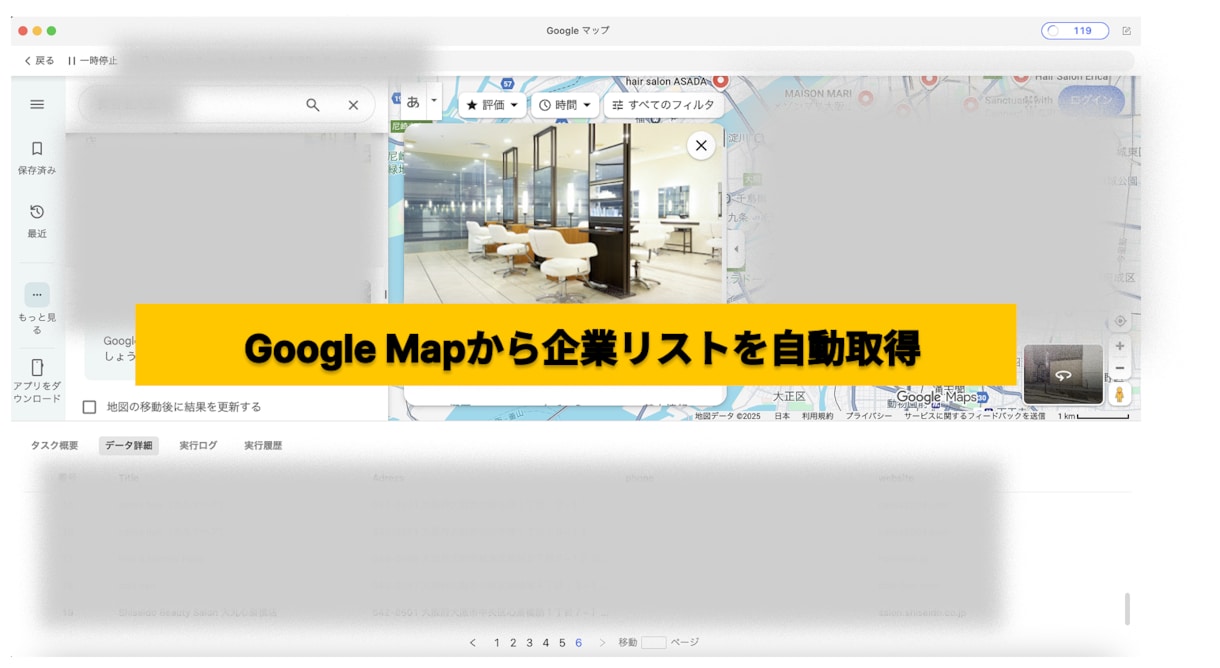This screenshot has width=1220, height=668.
Task: Zoom out the map with the minus button
Action: 1120,368
